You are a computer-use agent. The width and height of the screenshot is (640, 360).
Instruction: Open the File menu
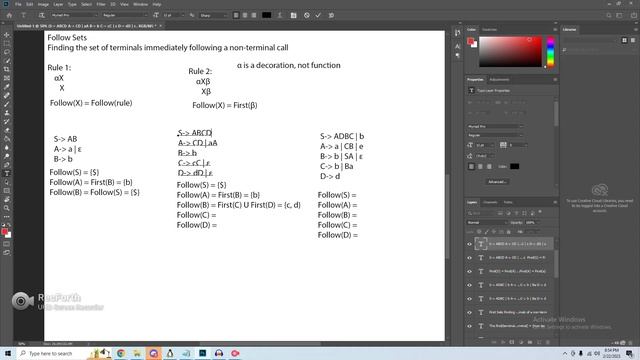18,4
